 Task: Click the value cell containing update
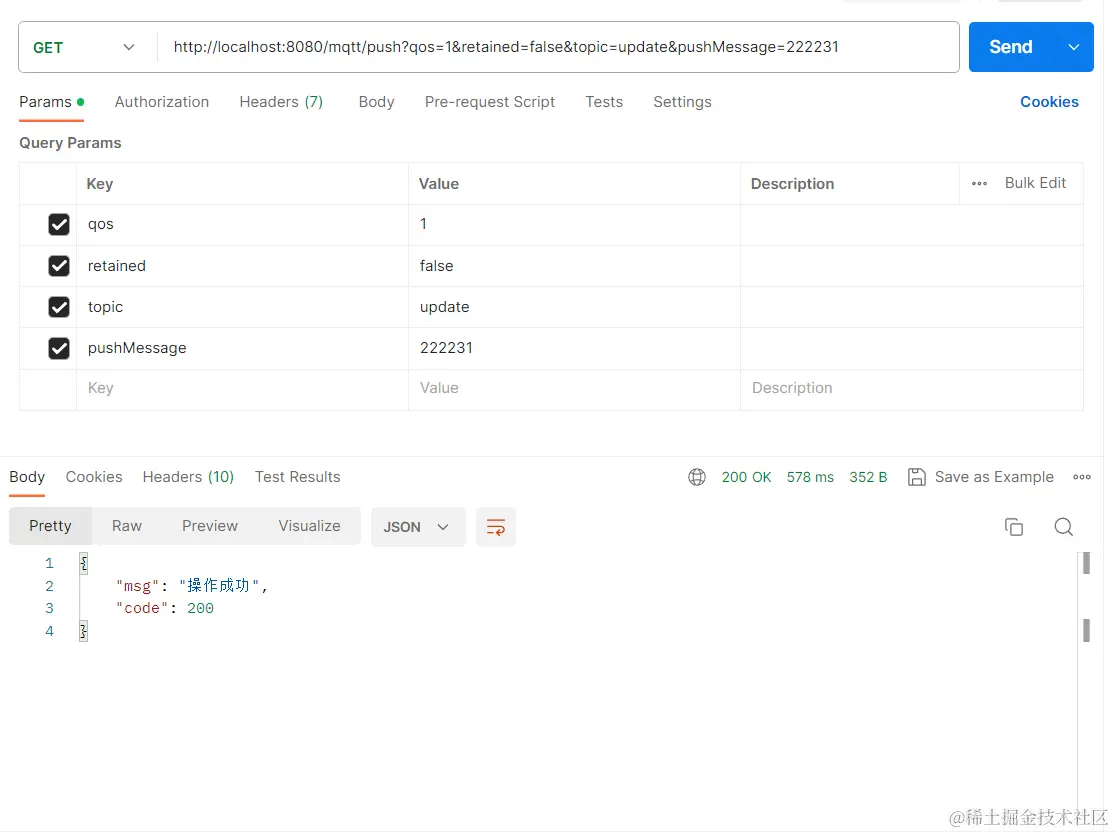(x=574, y=307)
